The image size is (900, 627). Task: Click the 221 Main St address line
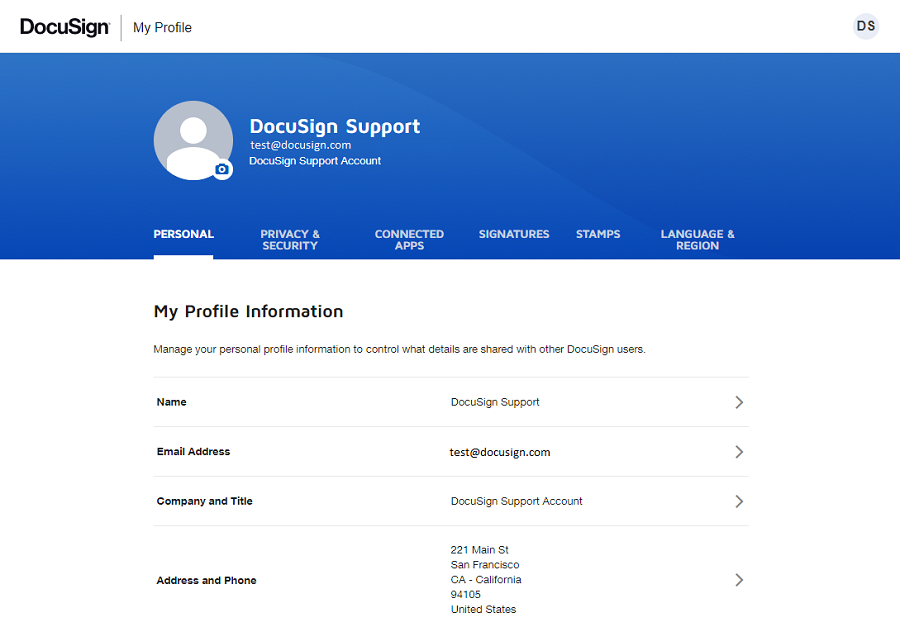480,550
